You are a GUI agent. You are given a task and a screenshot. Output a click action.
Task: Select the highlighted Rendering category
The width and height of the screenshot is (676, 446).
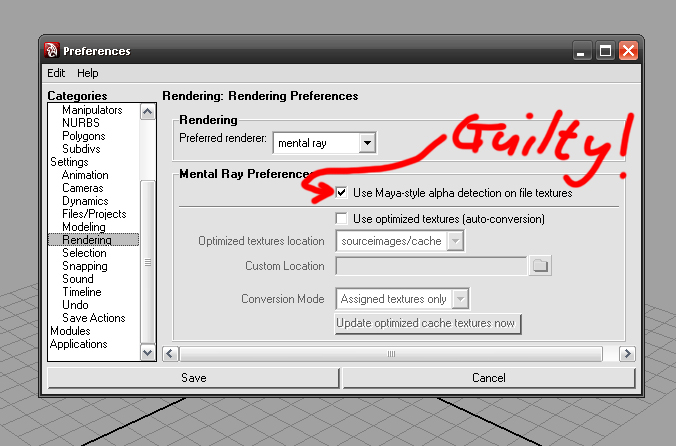[x=94, y=240]
